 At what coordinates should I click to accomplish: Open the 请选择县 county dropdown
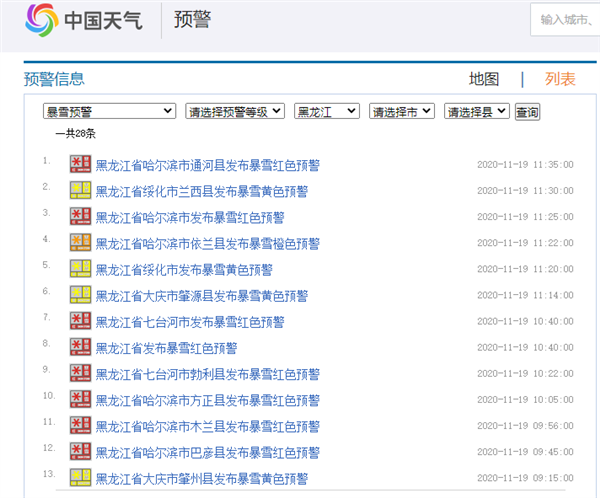click(x=477, y=111)
